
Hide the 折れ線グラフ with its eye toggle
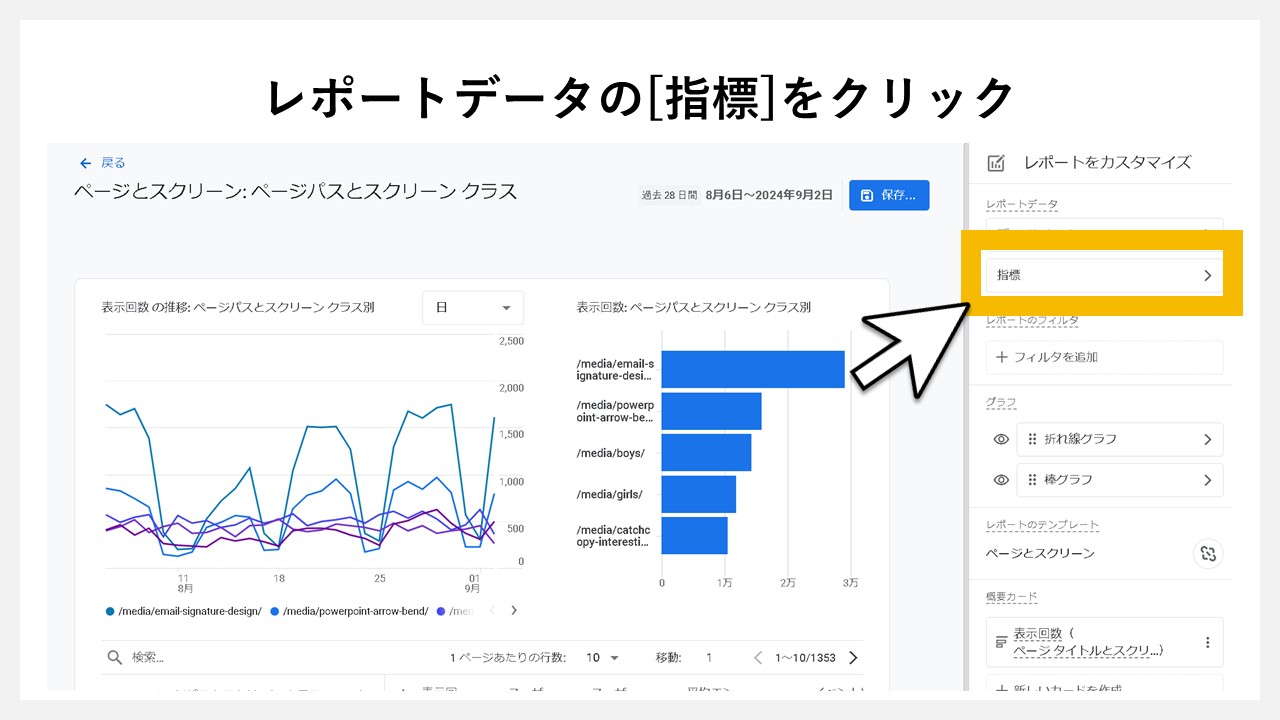(1000, 439)
